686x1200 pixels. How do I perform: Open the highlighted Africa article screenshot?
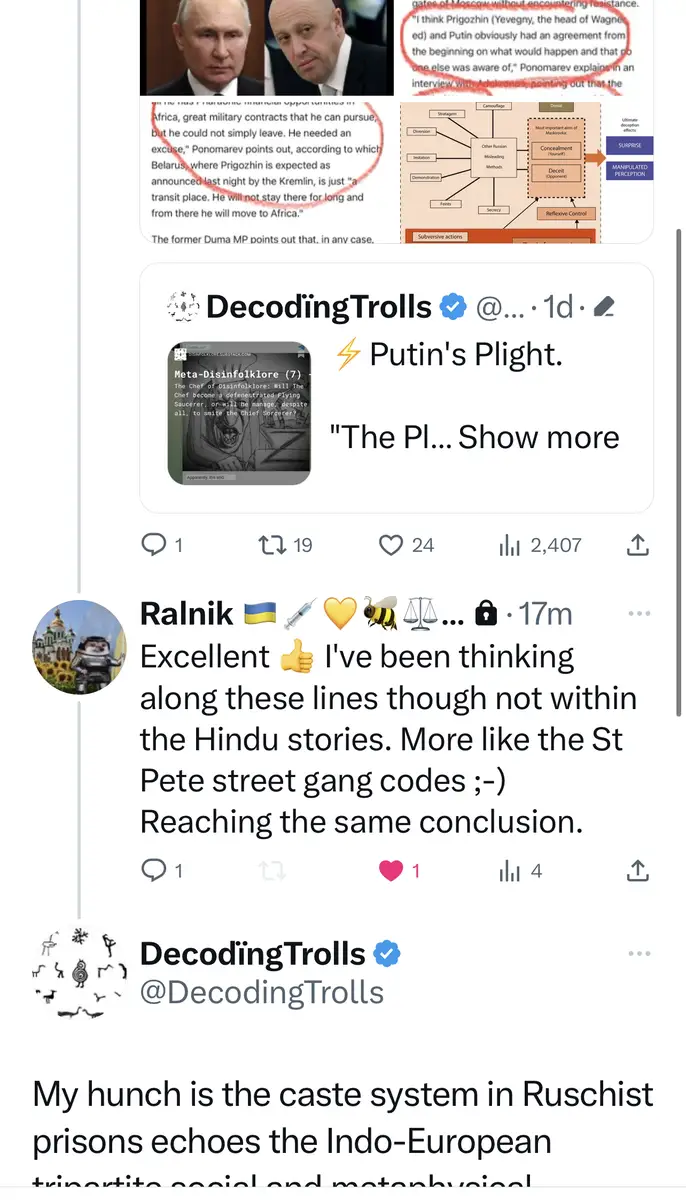pos(268,171)
